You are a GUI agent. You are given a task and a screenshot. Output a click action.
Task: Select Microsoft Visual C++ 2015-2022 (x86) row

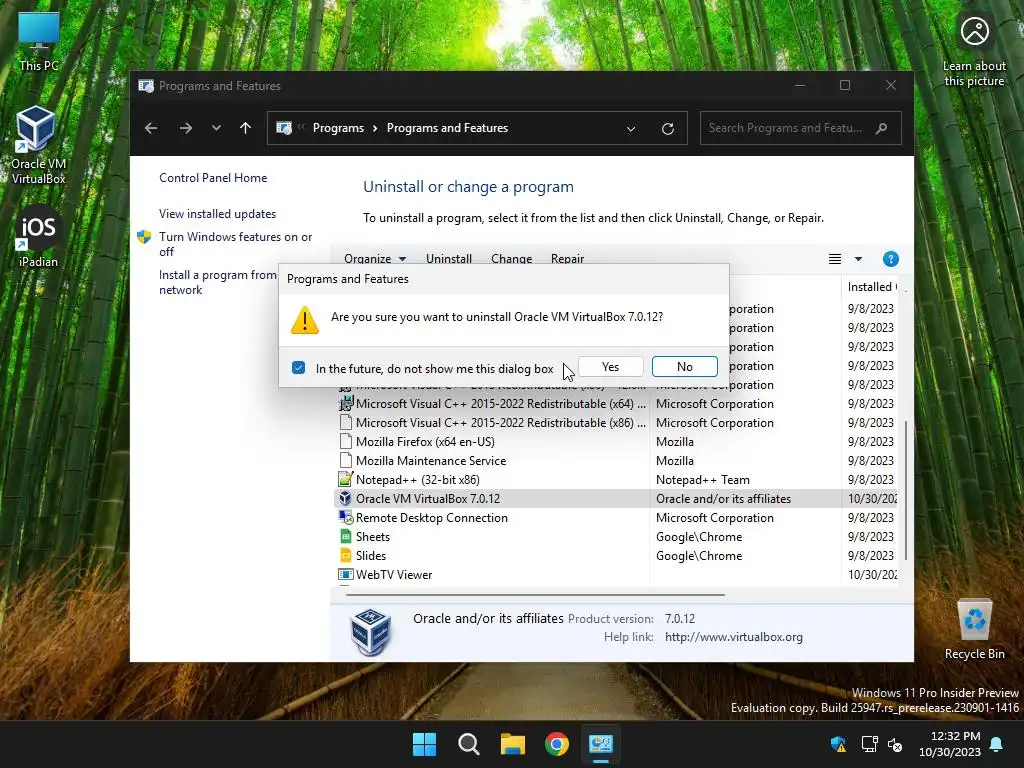point(615,423)
